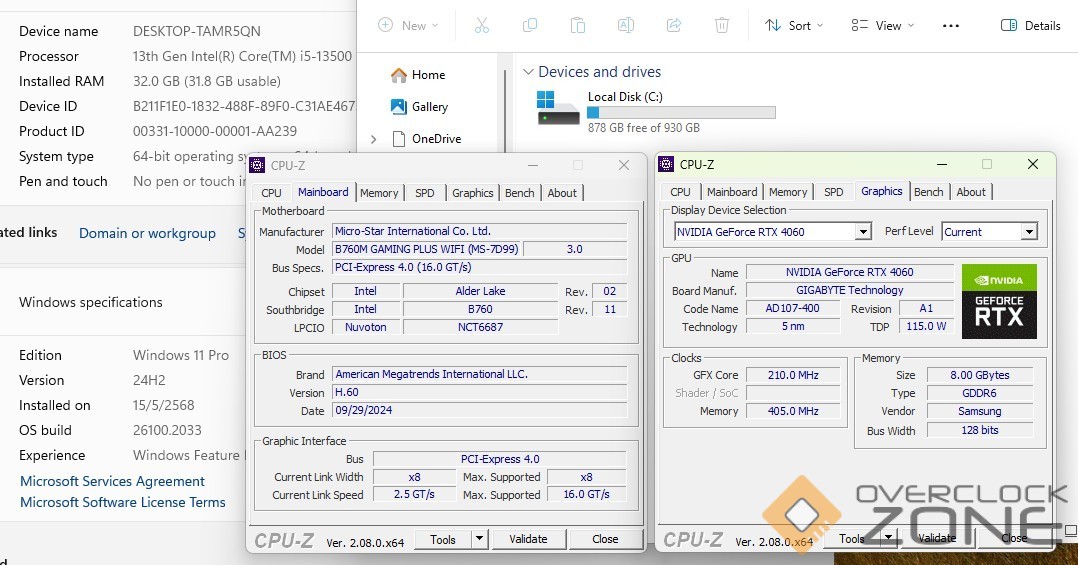Click the Close button in left CPU-Z window
This screenshot has width=1078, height=565.
pos(605,540)
